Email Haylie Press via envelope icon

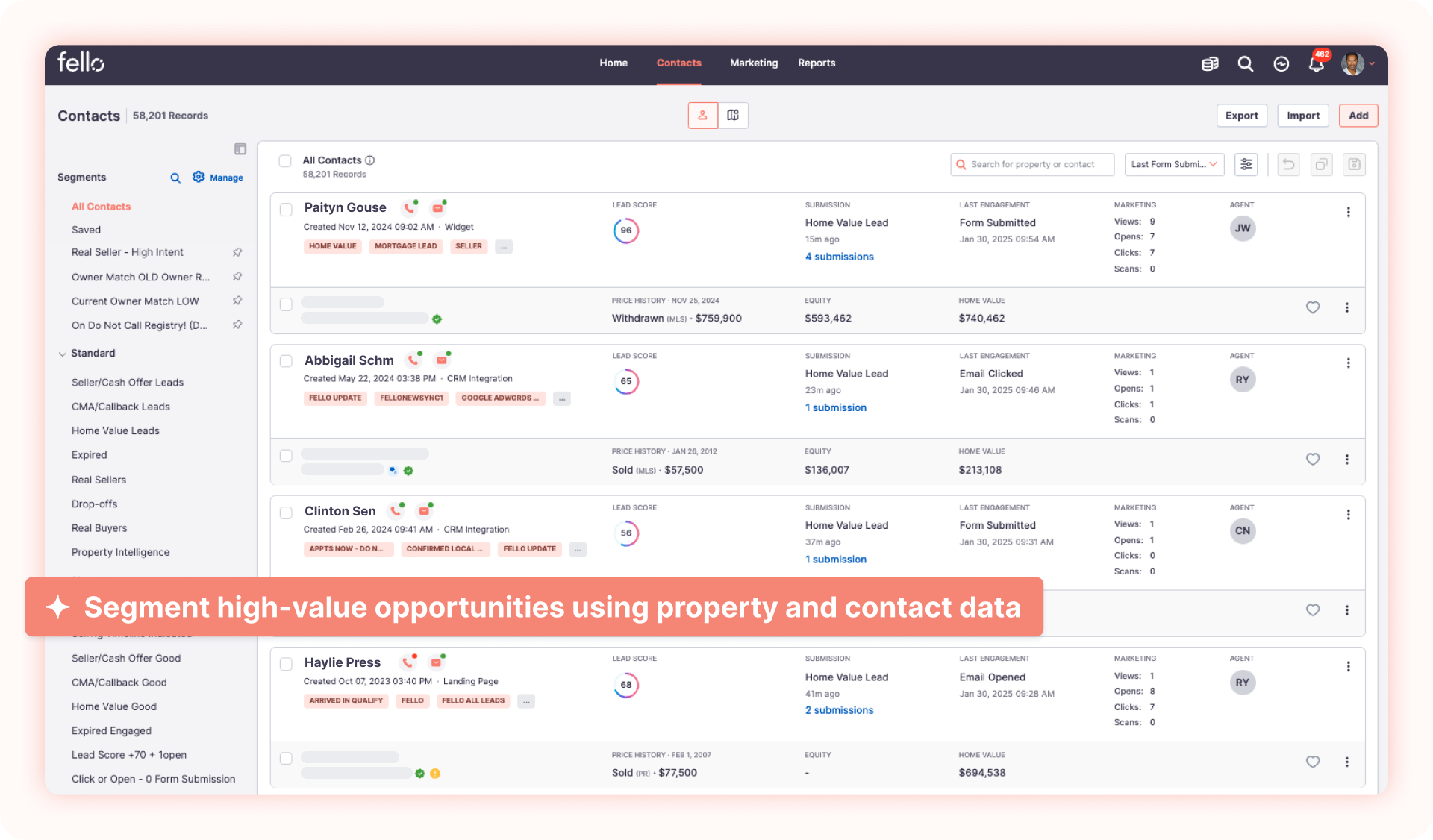[437, 662]
